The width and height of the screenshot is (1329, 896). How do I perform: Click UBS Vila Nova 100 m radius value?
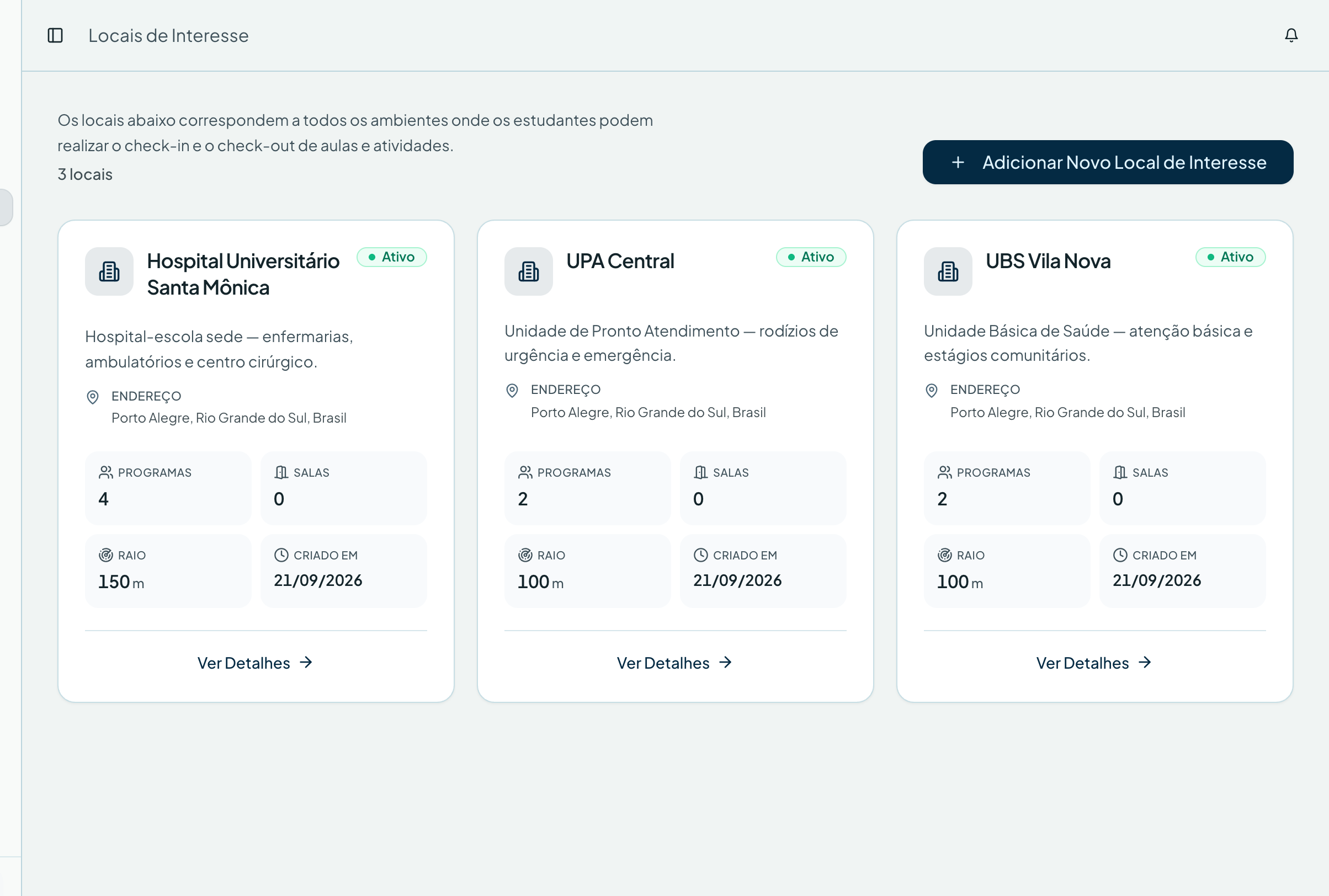pyautogui.click(x=960, y=582)
